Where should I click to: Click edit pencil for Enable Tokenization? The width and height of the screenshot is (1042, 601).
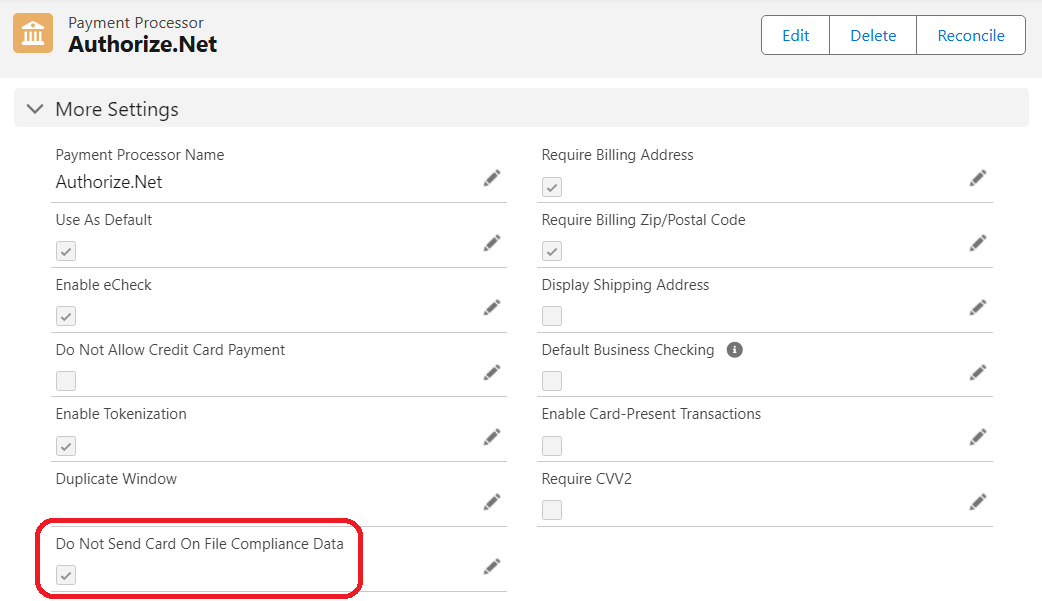pos(492,437)
